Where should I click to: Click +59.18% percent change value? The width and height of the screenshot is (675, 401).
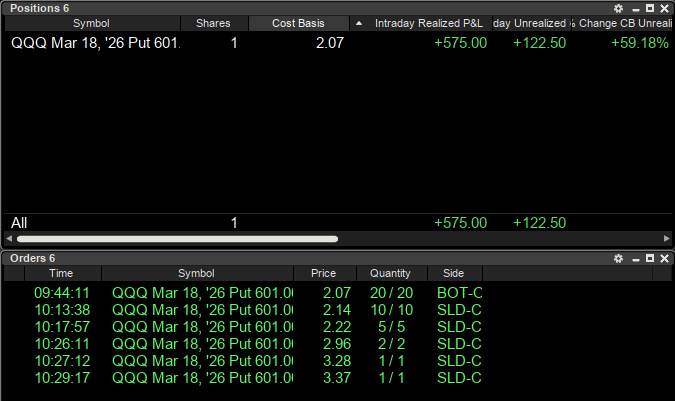640,43
